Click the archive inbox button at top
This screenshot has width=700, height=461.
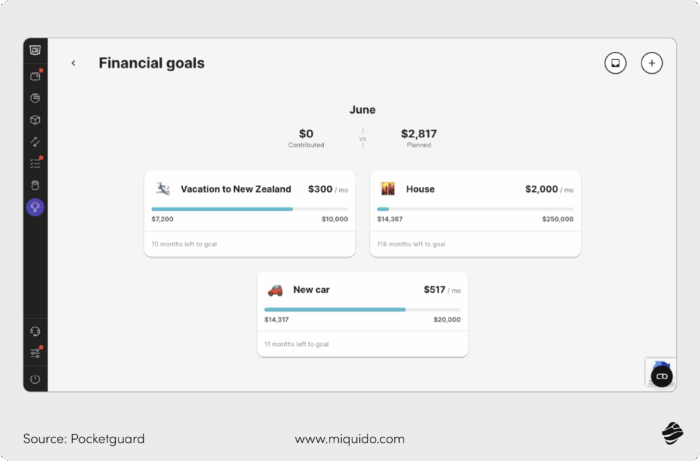click(x=615, y=63)
